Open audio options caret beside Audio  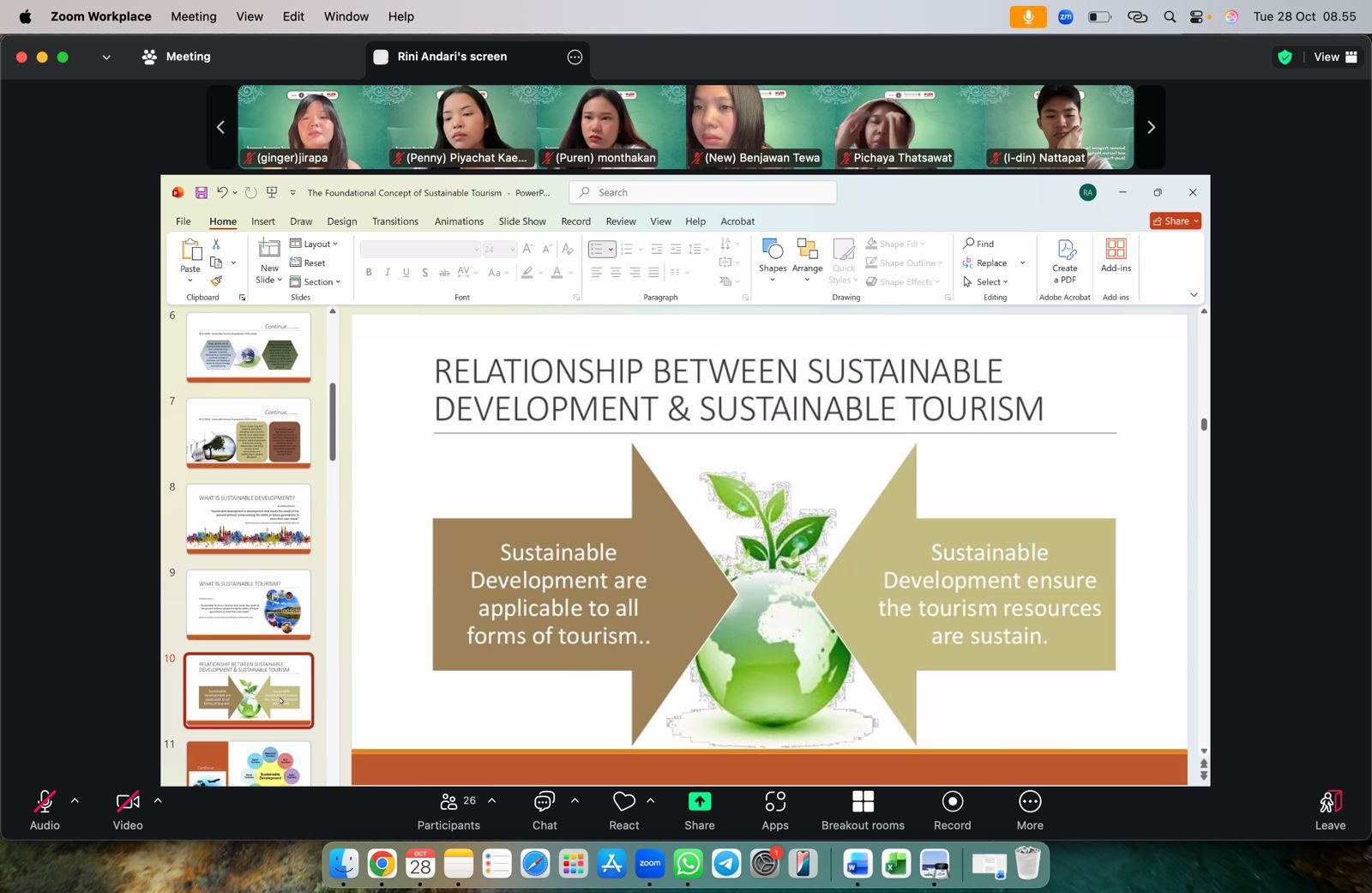point(75,800)
